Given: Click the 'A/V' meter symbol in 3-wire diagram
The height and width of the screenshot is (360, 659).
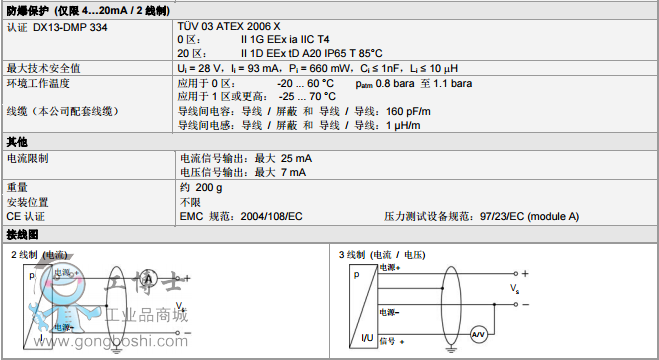Looking at the screenshot, I should [x=478, y=334].
